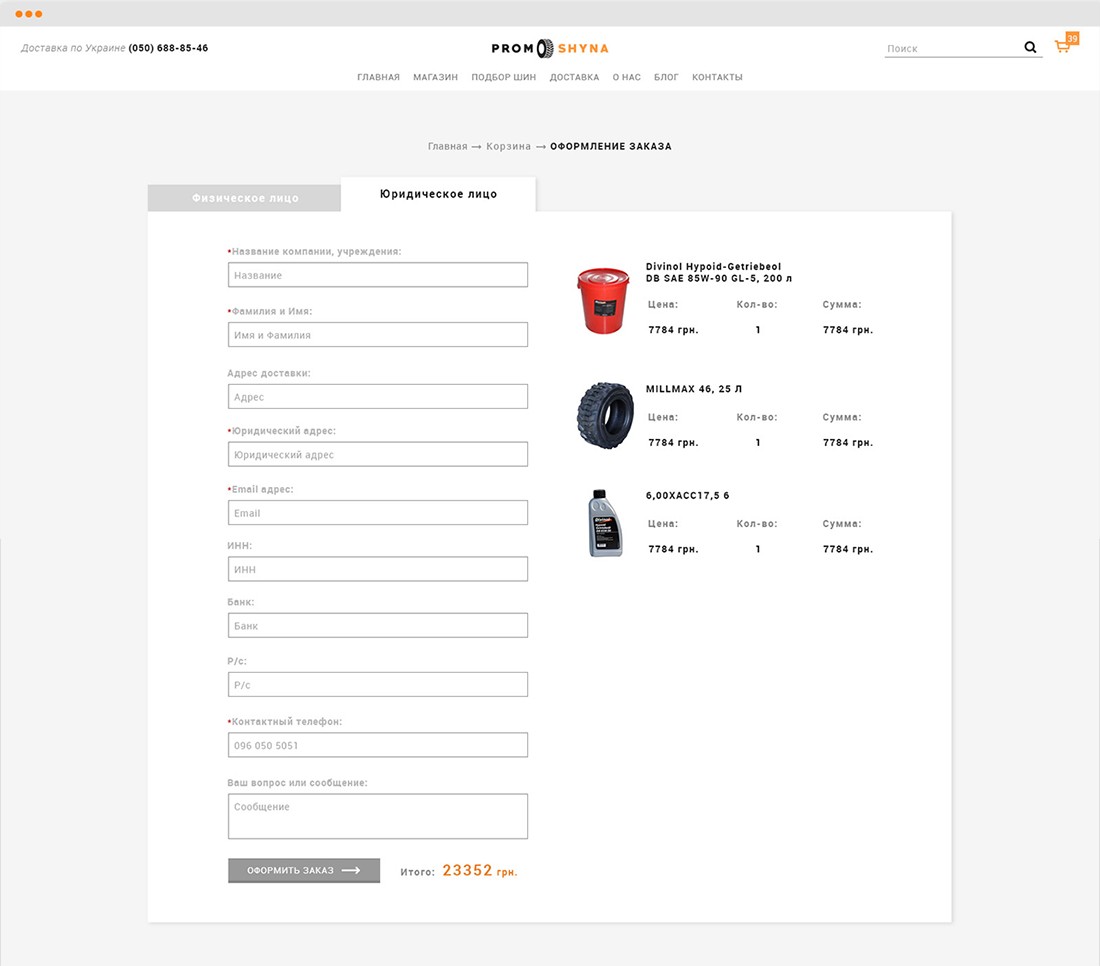Click the 'Ваш вопрос или сообщение:' label
Screen dimensions: 1100x966
297,782
